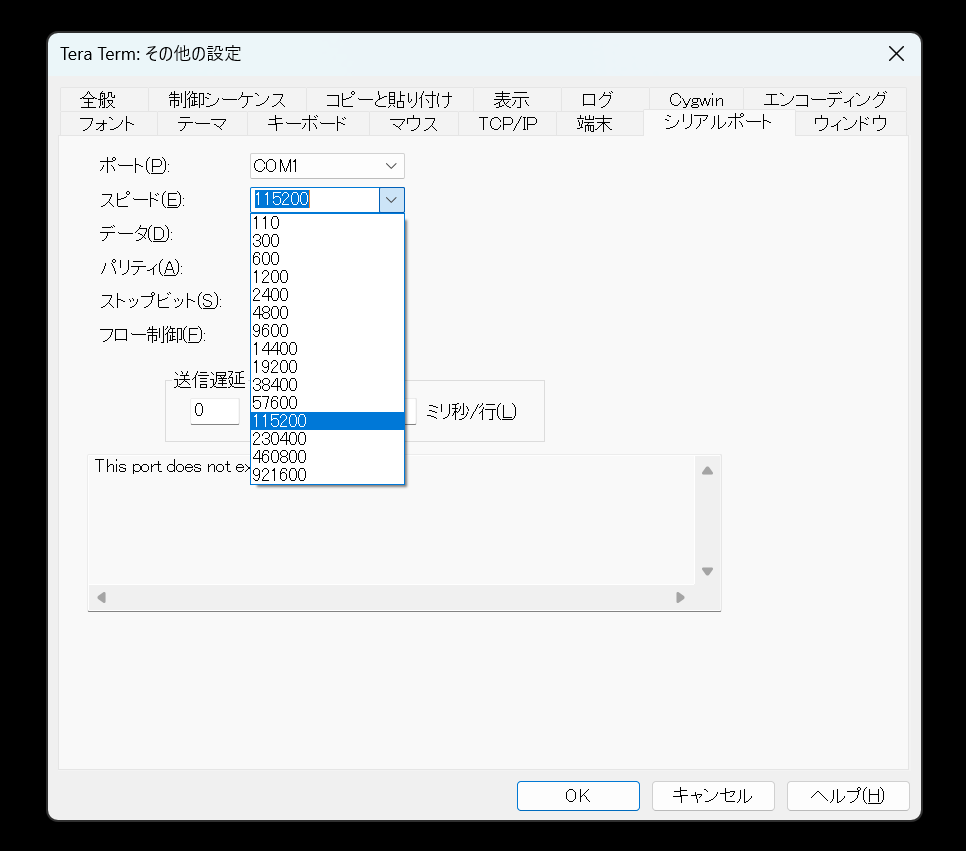Set speed to 9600
966x851 pixels.
pos(327,331)
